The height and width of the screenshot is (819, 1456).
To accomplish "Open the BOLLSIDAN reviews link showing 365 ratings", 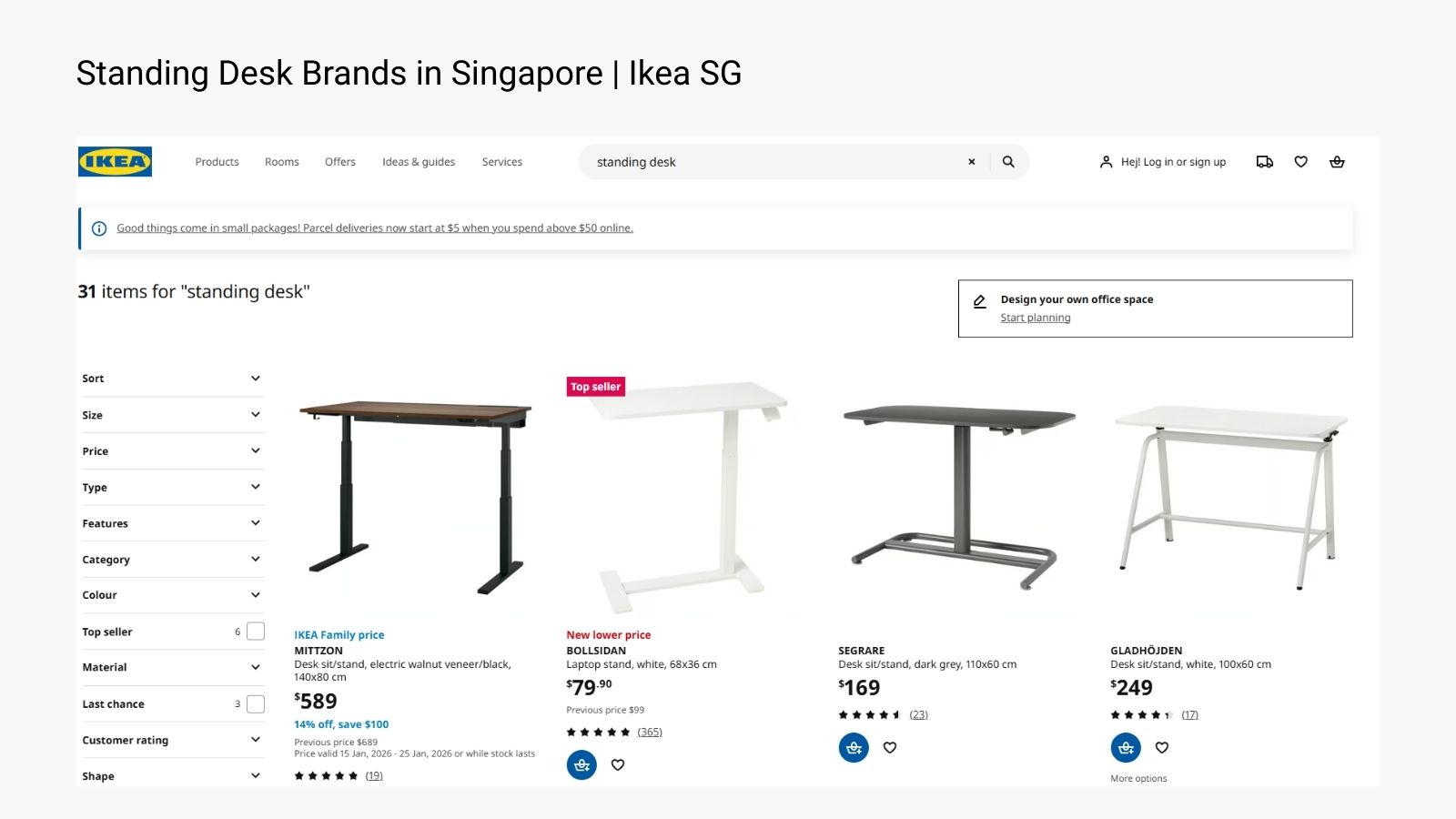I will click(x=650, y=731).
